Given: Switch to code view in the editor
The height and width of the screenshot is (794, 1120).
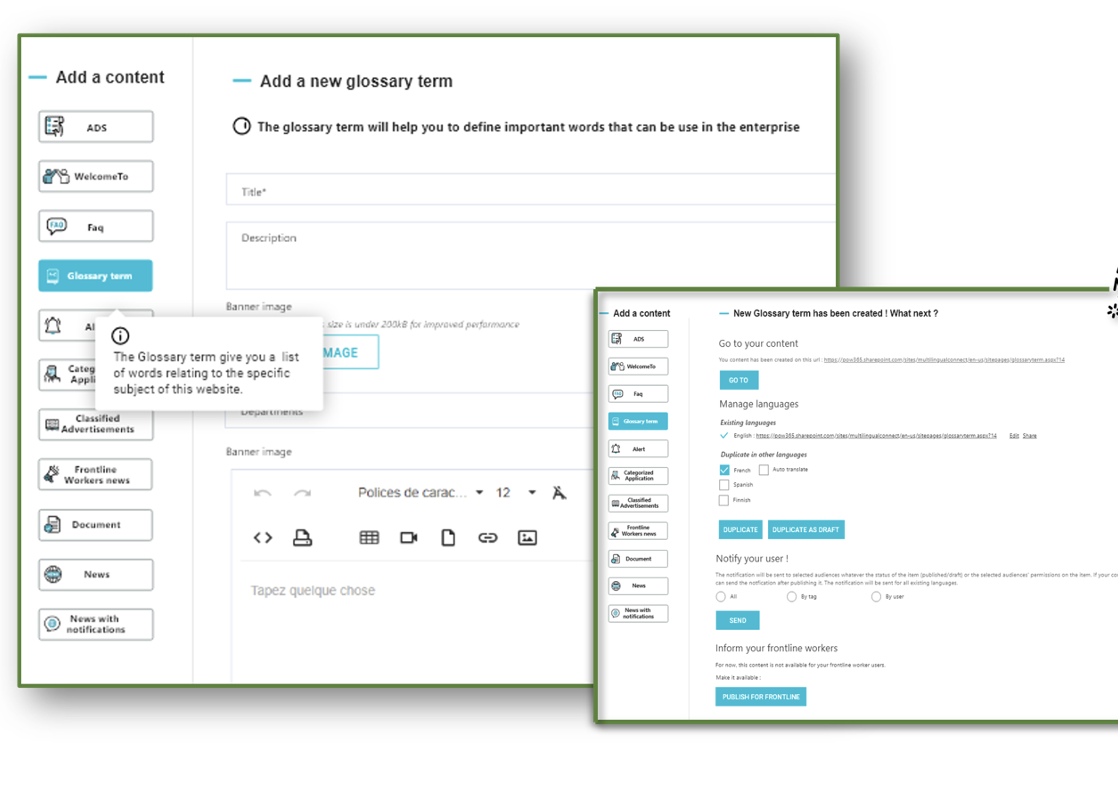Looking at the screenshot, I should pos(263,537).
